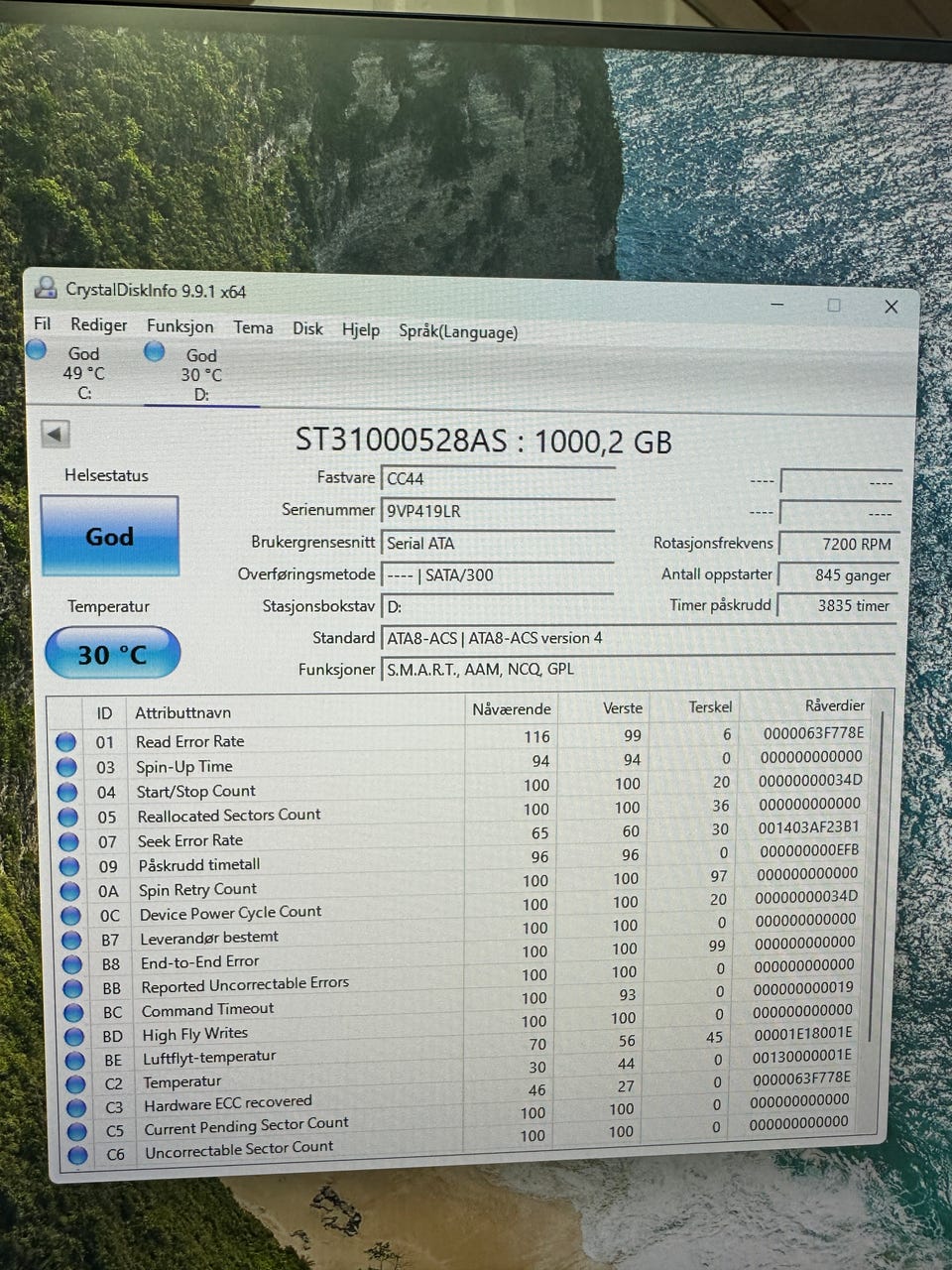Viewport: 952px width, 1270px height.
Task: Click the status circle for Device Power Cycle Count
Action: click(70, 915)
